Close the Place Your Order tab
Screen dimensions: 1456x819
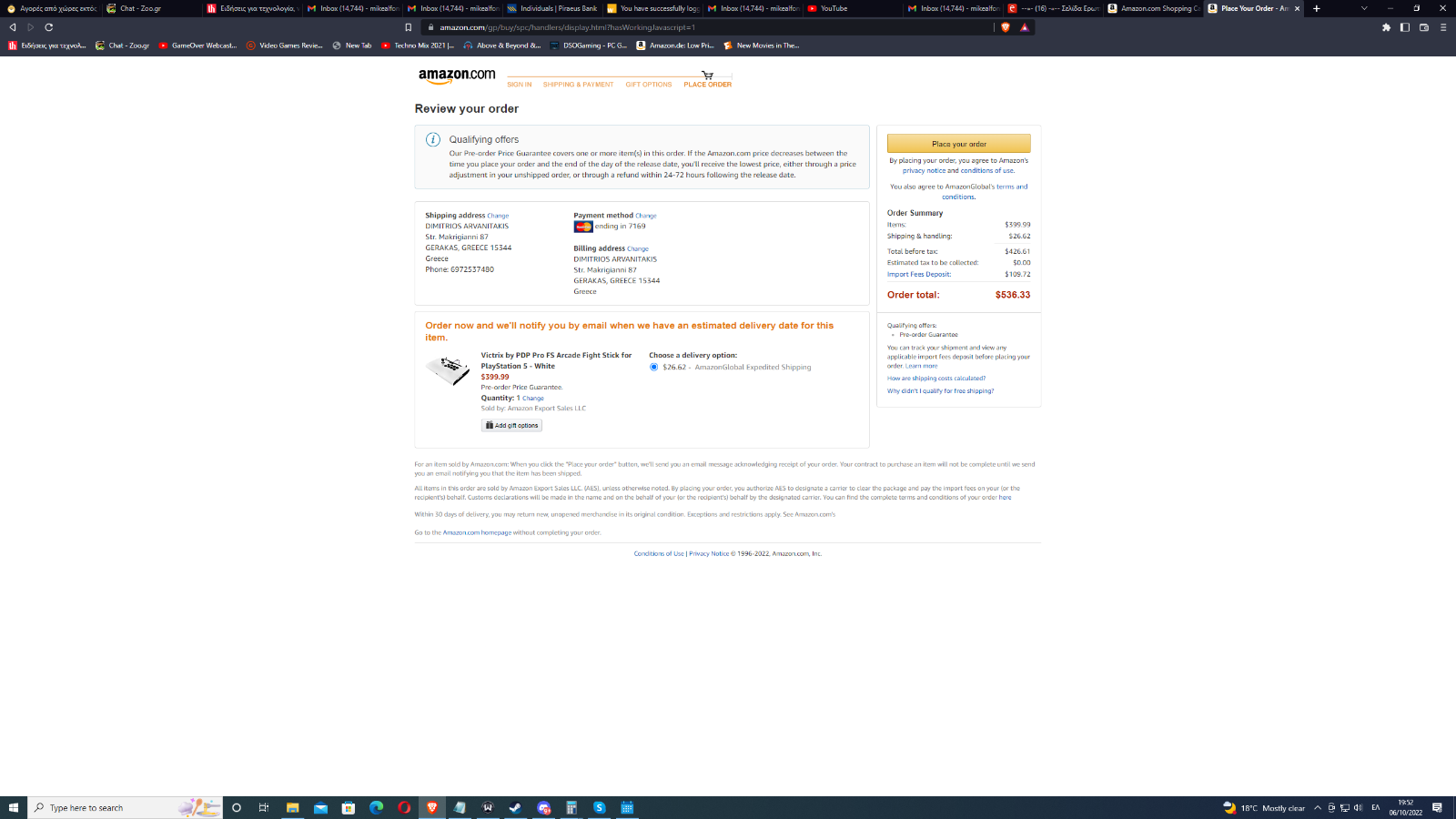1297,8
